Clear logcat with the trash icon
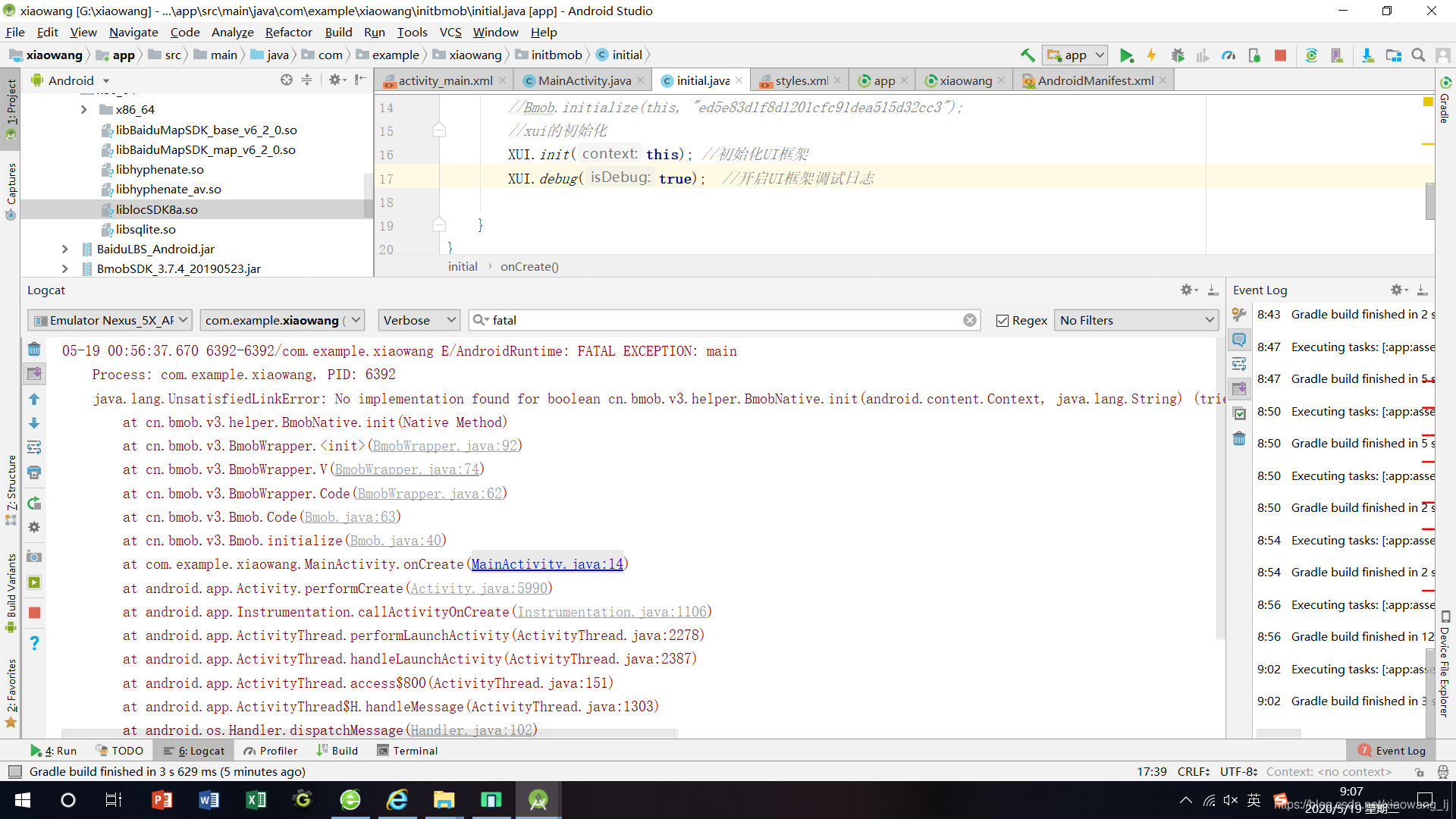1456x819 pixels. point(34,350)
